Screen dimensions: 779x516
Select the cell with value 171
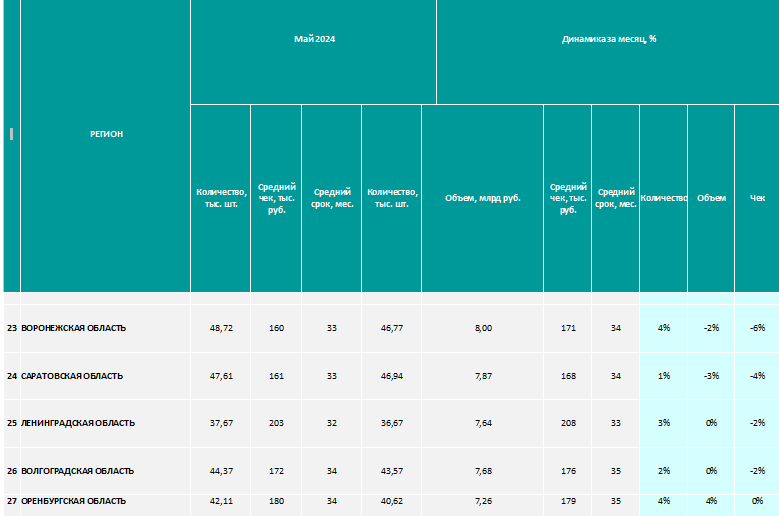[x=568, y=328]
